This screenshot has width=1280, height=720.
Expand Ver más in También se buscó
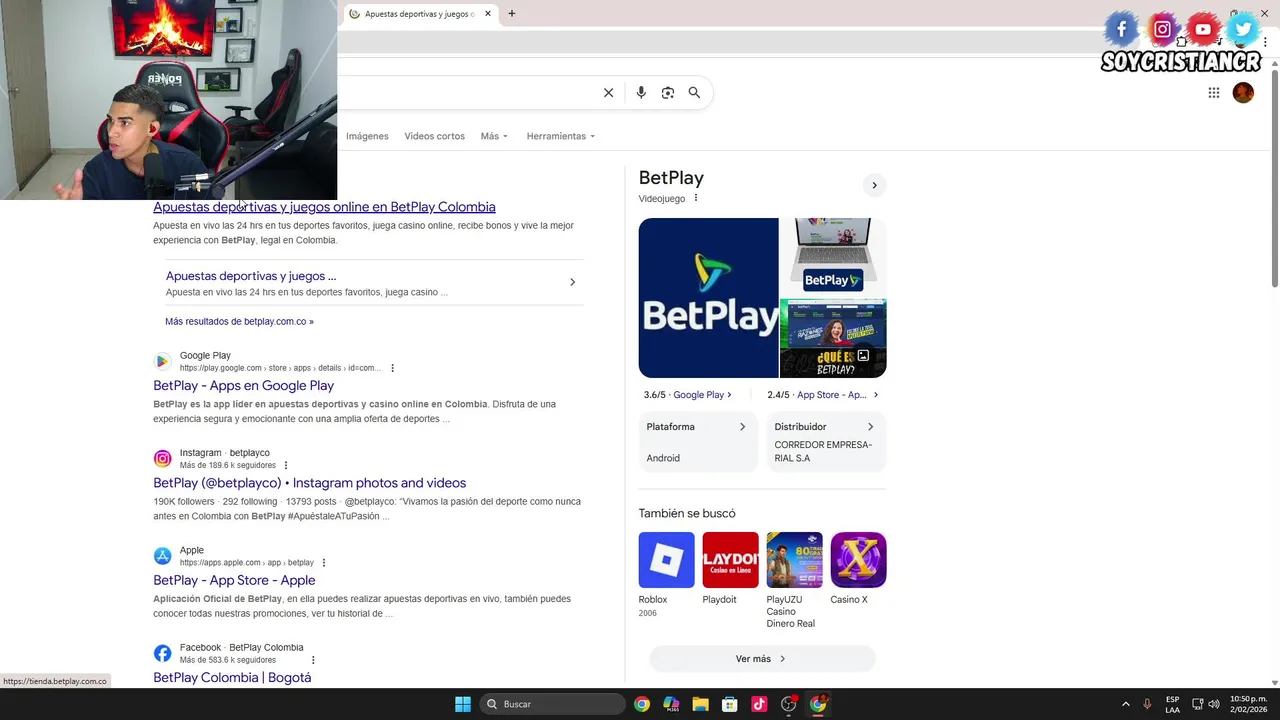(x=762, y=659)
